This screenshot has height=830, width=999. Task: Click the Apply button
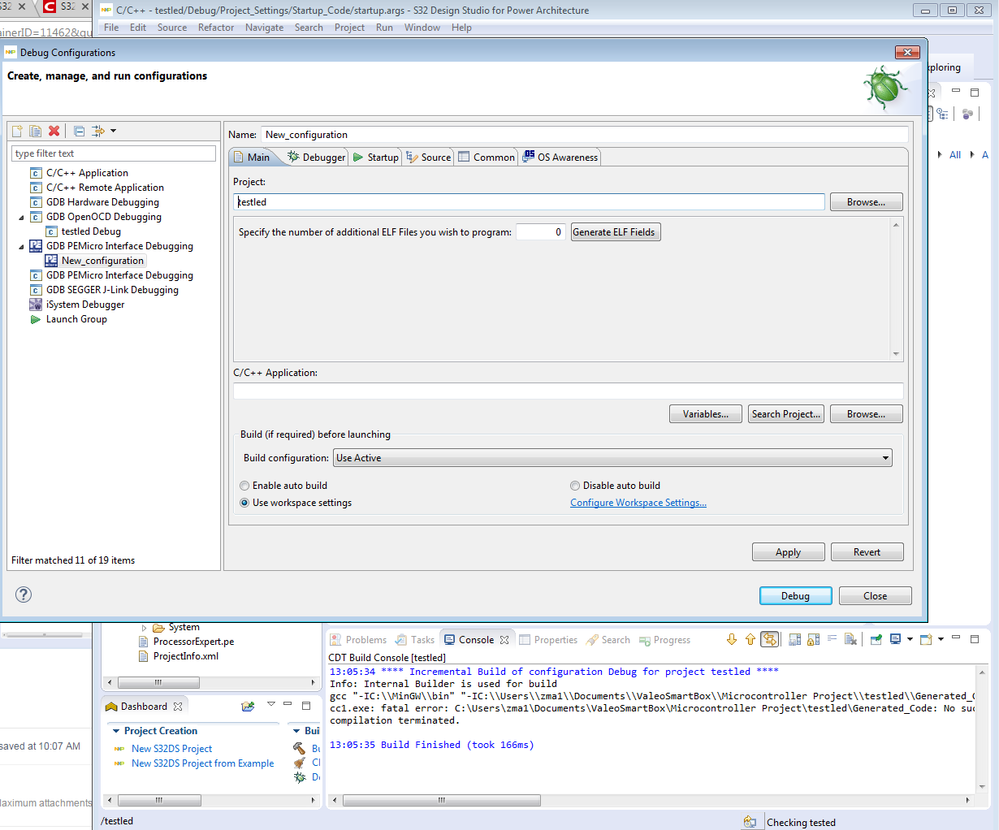pos(788,552)
